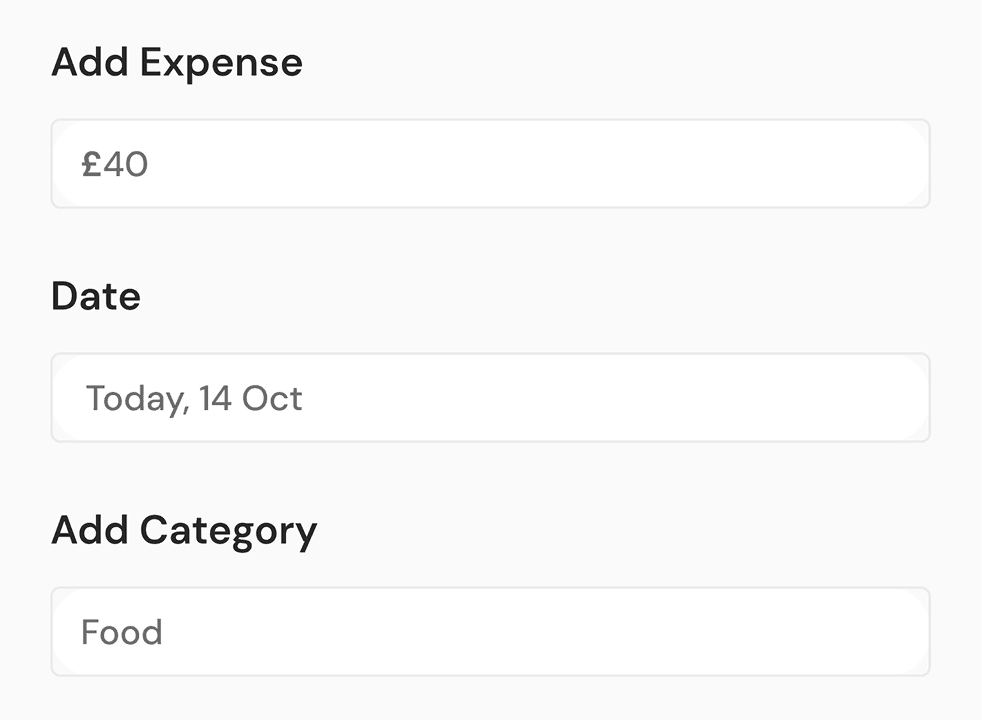Click the word Category in third heading
Image resolution: width=982 pixels, height=720 pixels.
point(228,531)
